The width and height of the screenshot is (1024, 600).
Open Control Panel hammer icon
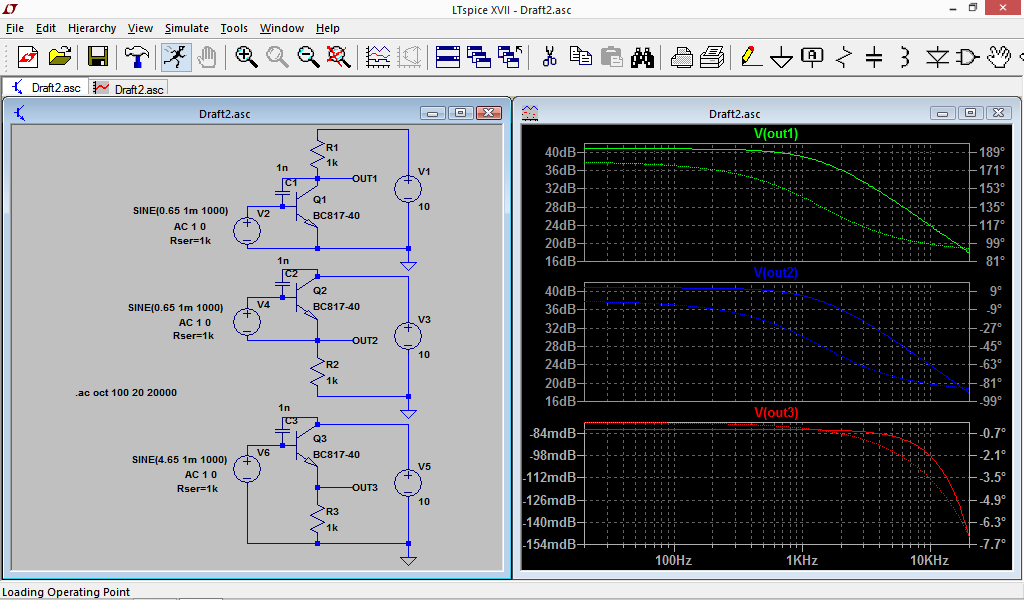click(136, 57)
